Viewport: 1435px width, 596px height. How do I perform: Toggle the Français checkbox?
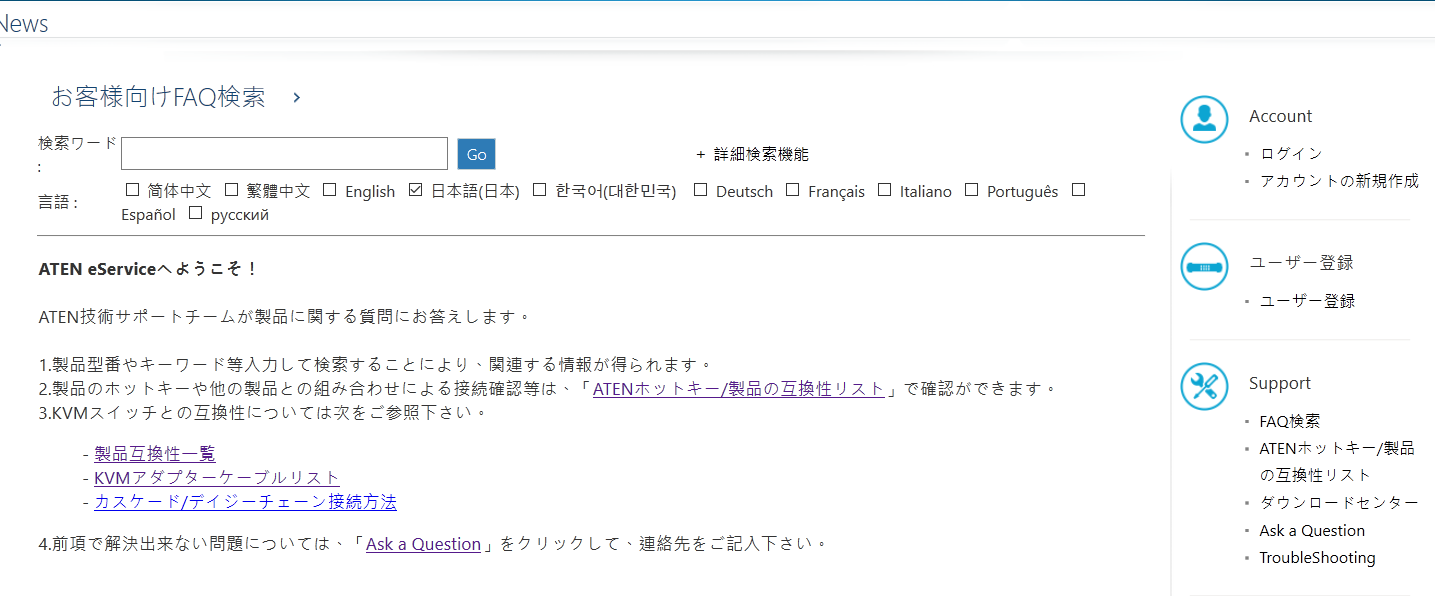(x=793, y=189)
